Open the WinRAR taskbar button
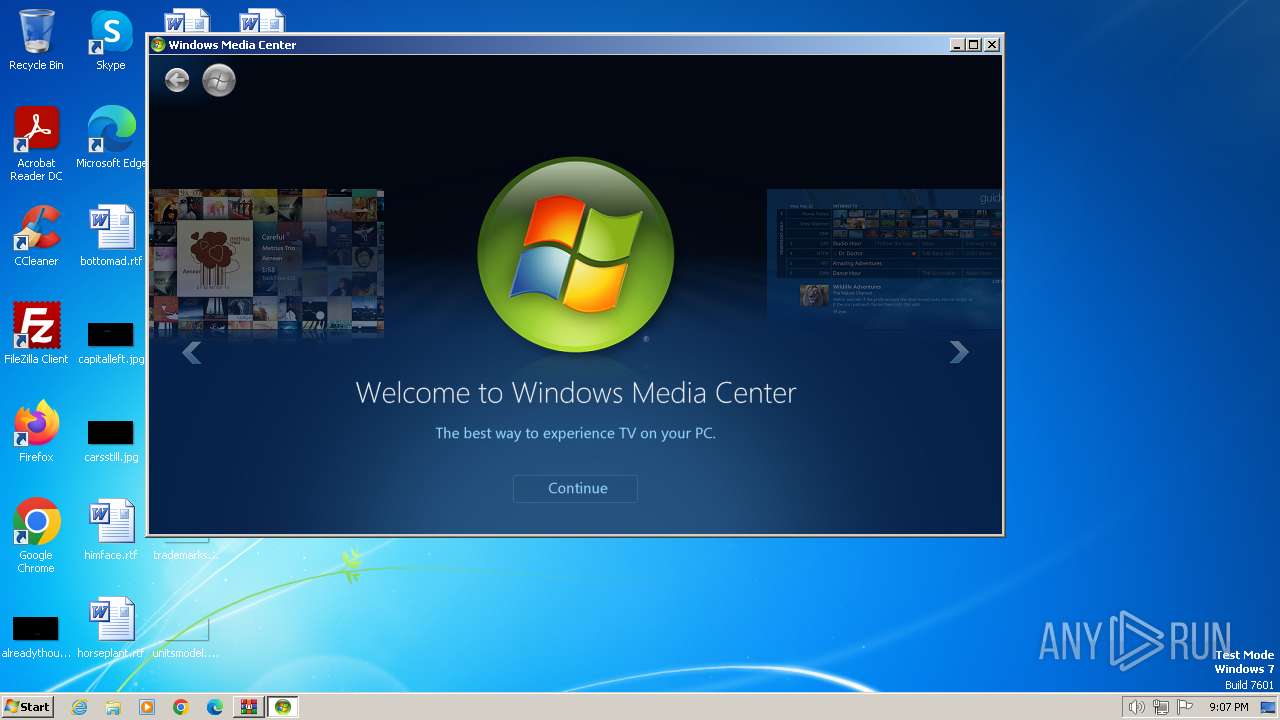Screen dimensions: 1280x720 pyautogui.click(x=248, y=707)
